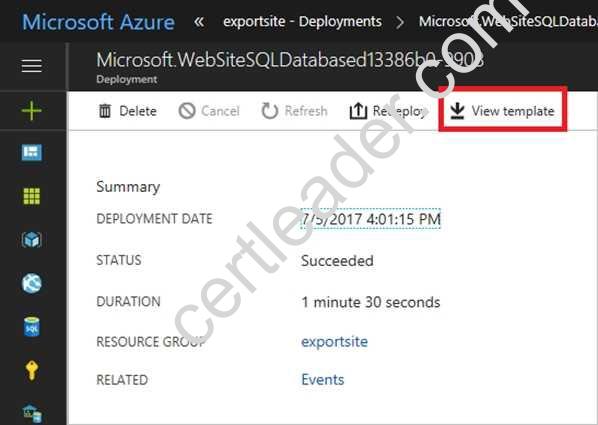Click the RELATED label

[122, 380]
